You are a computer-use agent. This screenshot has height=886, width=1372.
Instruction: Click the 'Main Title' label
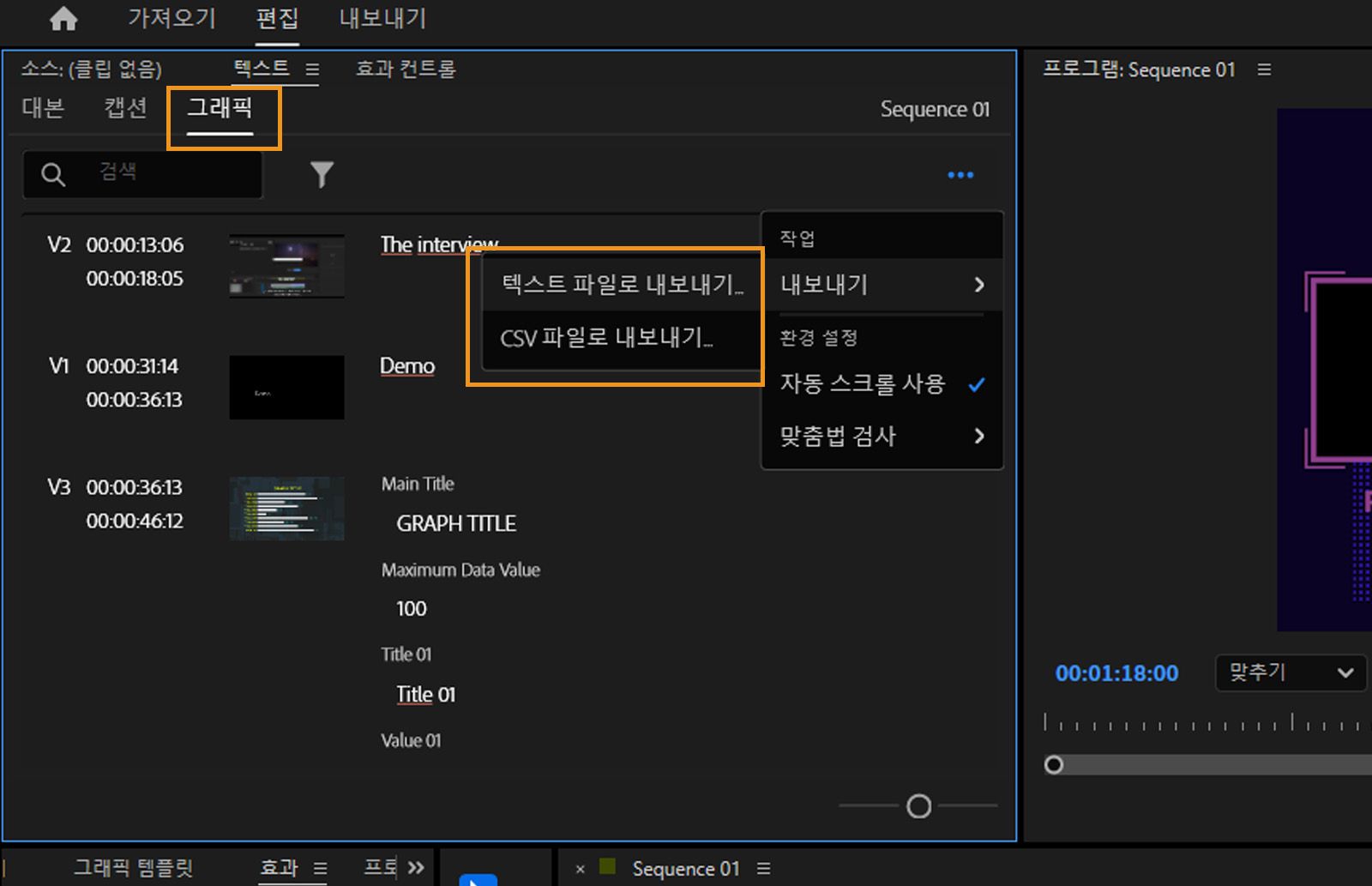tap(418, 484)
